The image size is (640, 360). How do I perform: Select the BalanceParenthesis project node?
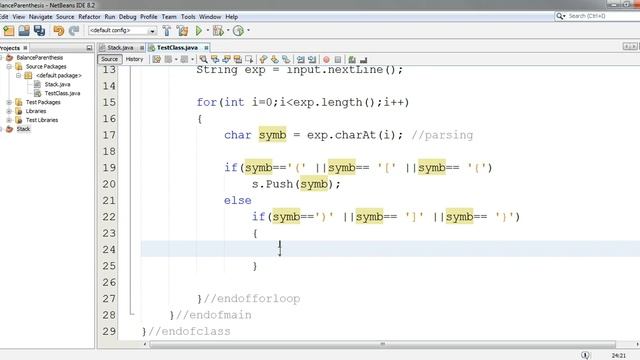[40, 58]
